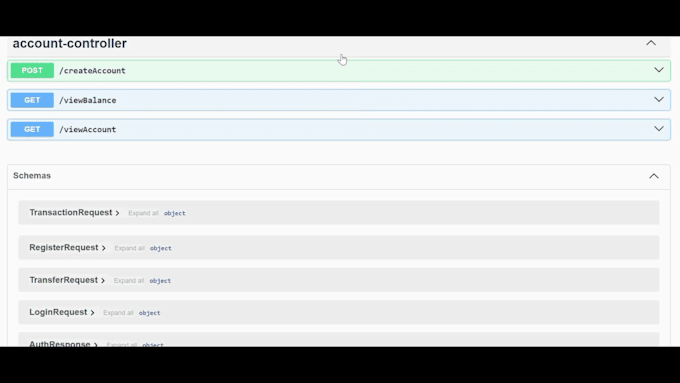Click object type label of TransactionRequest

pos(174,213)
